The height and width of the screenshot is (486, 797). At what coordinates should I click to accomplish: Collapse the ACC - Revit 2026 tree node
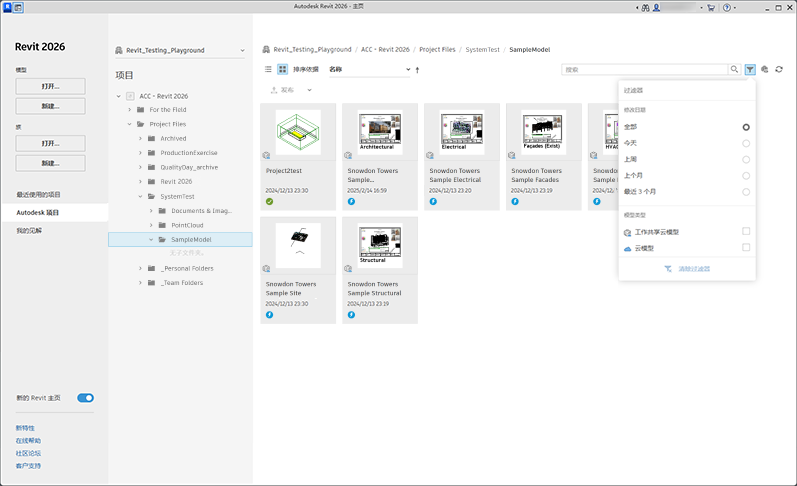click(x=118, y=96)
